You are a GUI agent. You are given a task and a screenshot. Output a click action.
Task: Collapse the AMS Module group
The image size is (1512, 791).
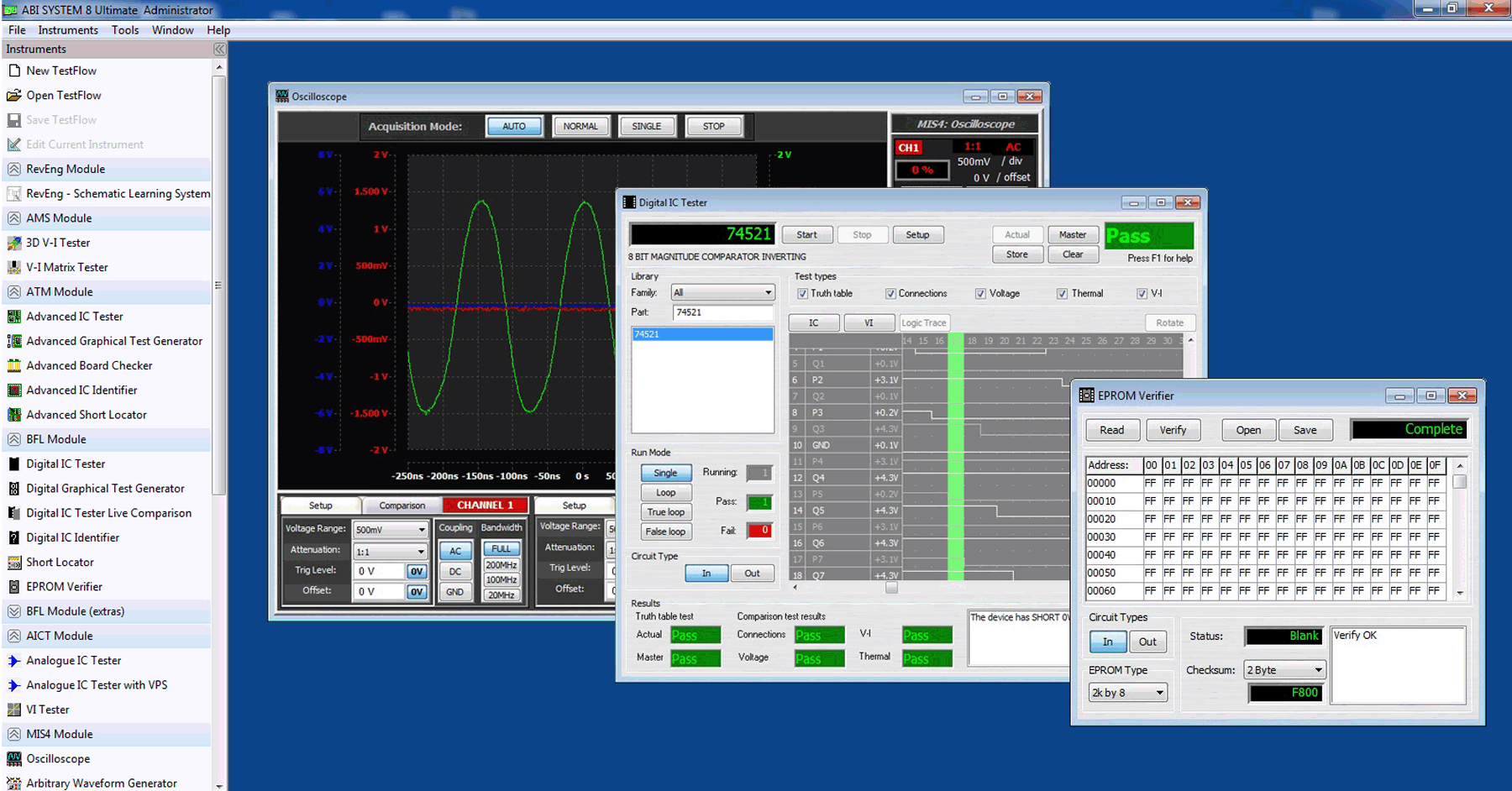[14, 218]
